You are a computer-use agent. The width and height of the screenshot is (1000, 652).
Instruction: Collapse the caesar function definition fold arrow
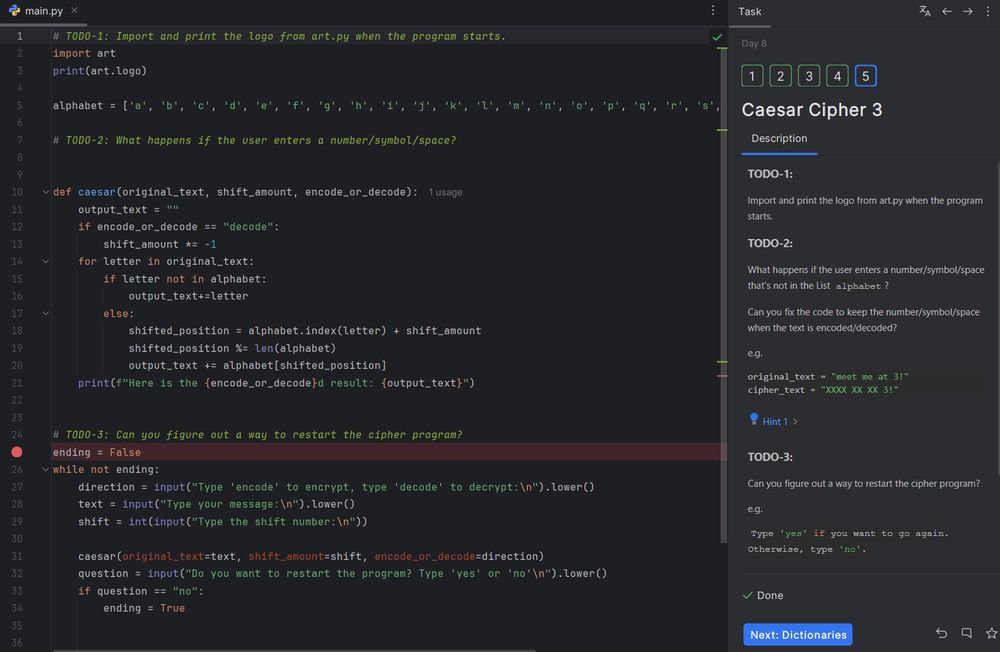pos(45,192)
